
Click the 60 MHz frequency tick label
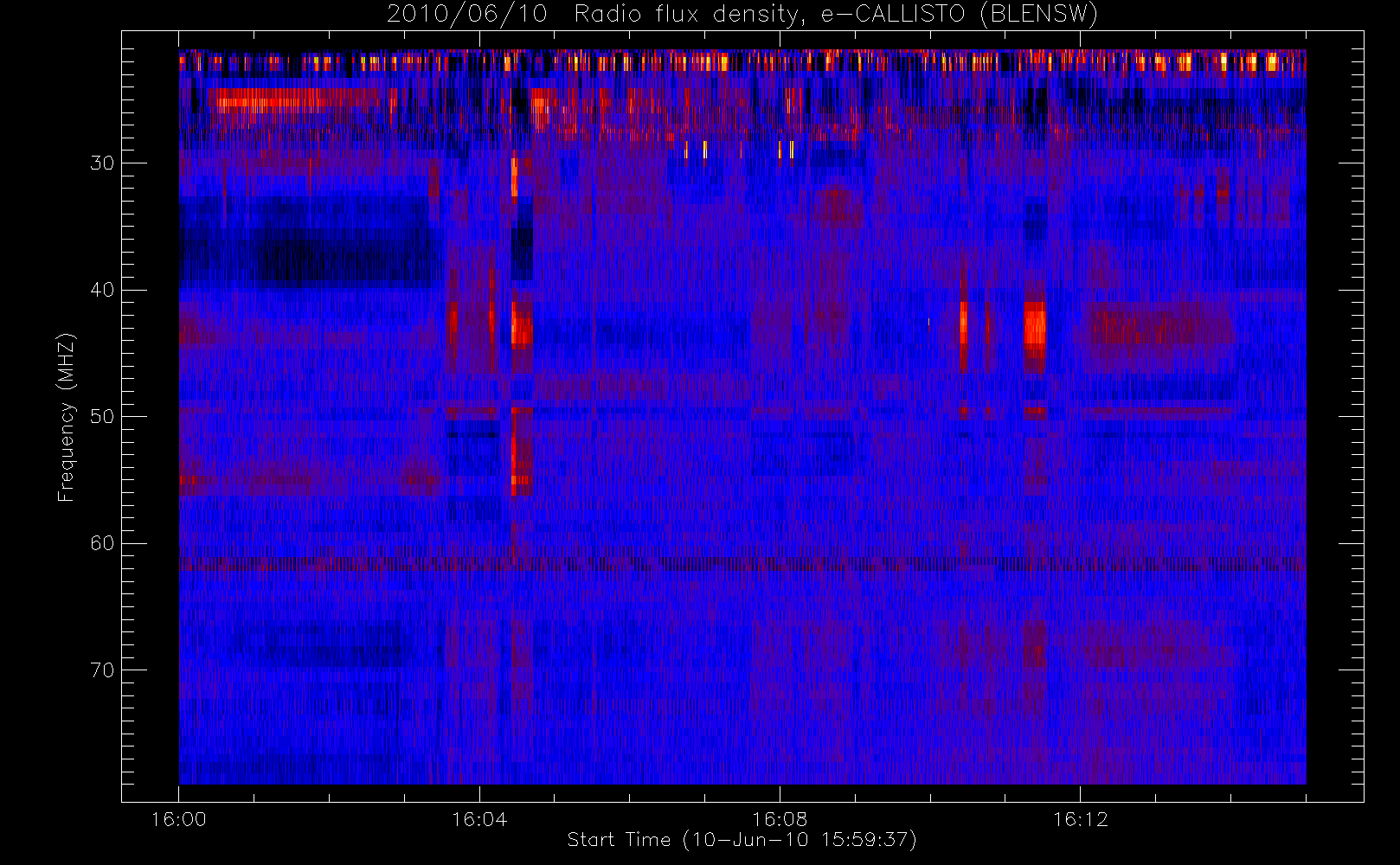tap(102, 543)
